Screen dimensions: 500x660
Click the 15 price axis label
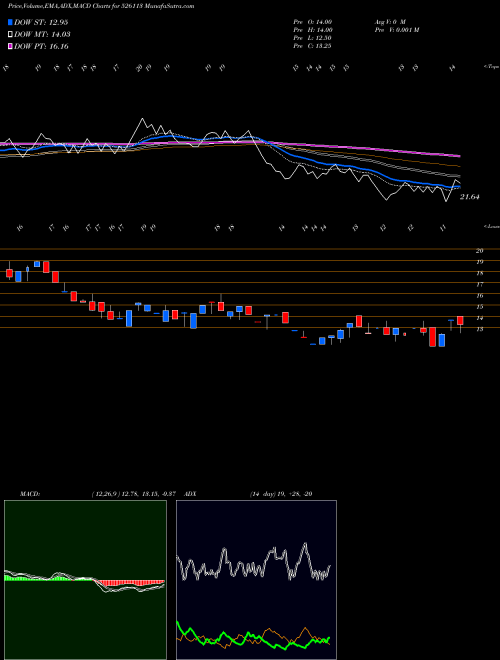coord(479,307)
